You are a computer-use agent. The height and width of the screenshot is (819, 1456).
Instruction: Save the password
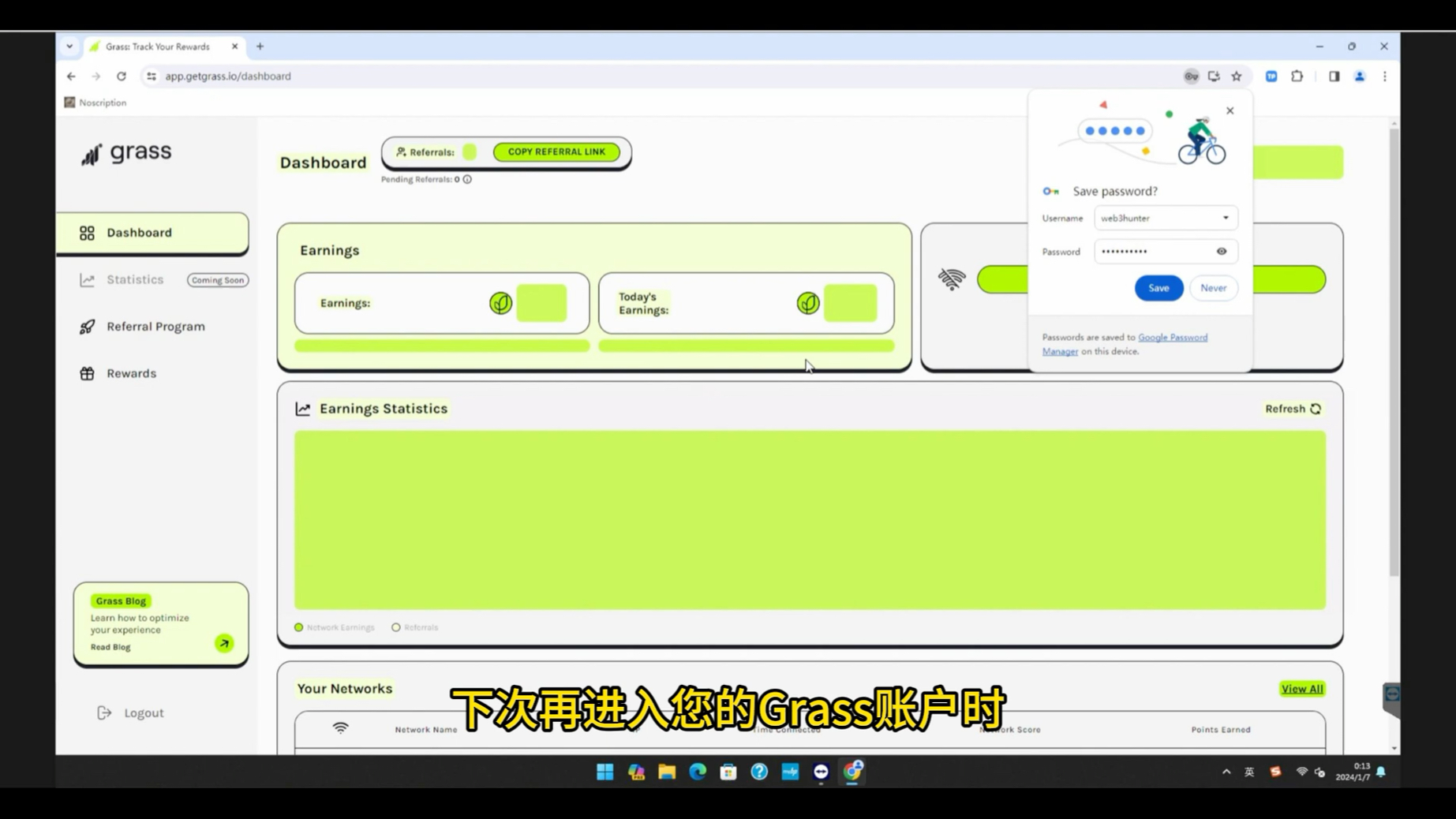tap(1158, 288)
